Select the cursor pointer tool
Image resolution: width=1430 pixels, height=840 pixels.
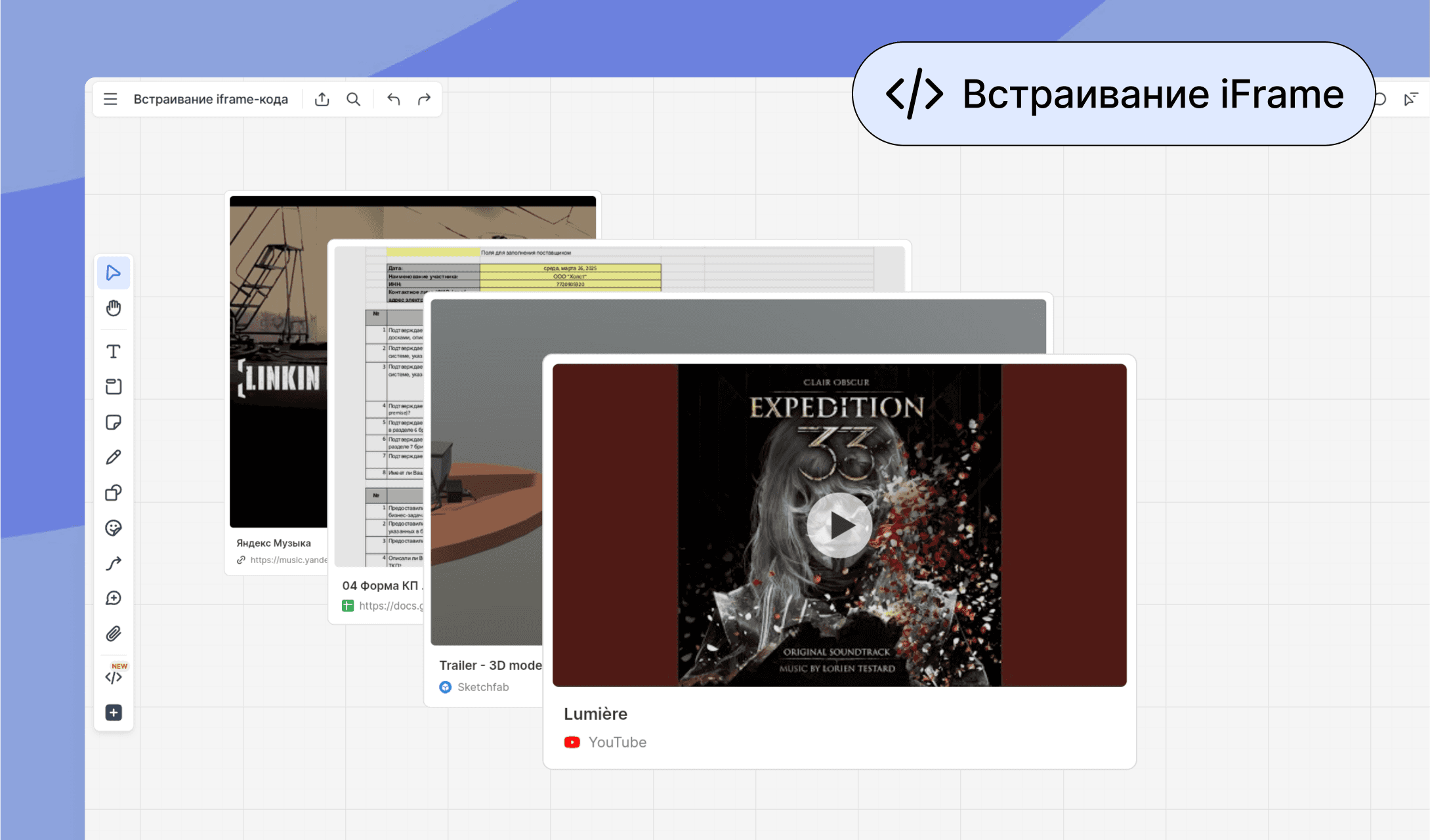click(x=114, y=273)
